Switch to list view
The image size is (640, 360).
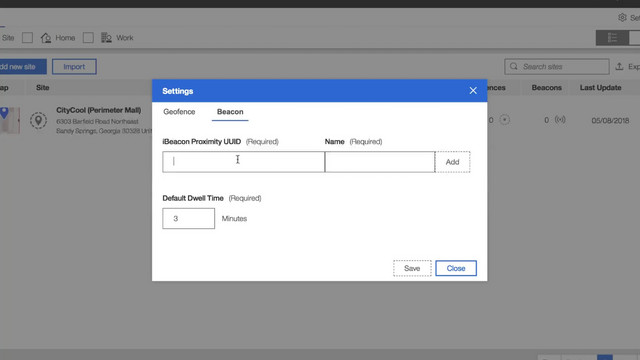pyautogui.click(x=612, y=38)
